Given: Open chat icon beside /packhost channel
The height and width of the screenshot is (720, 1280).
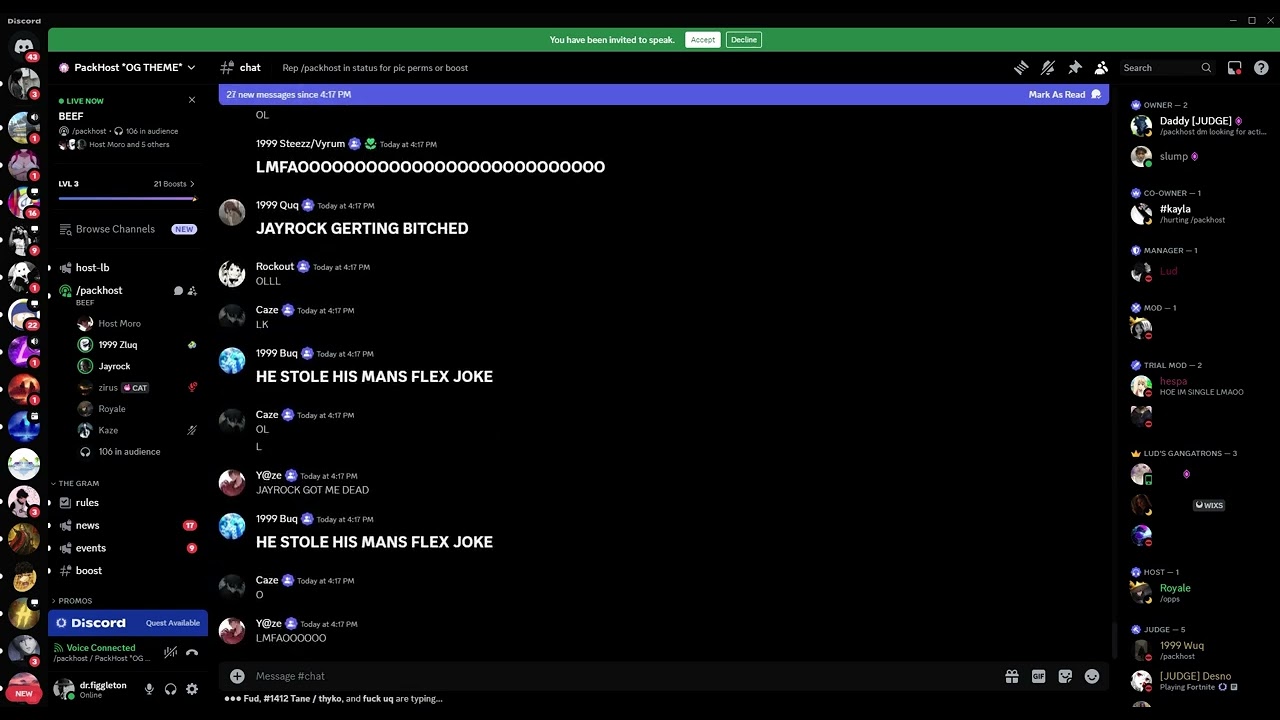Looking at the screenshot, I should click(178, 291).
